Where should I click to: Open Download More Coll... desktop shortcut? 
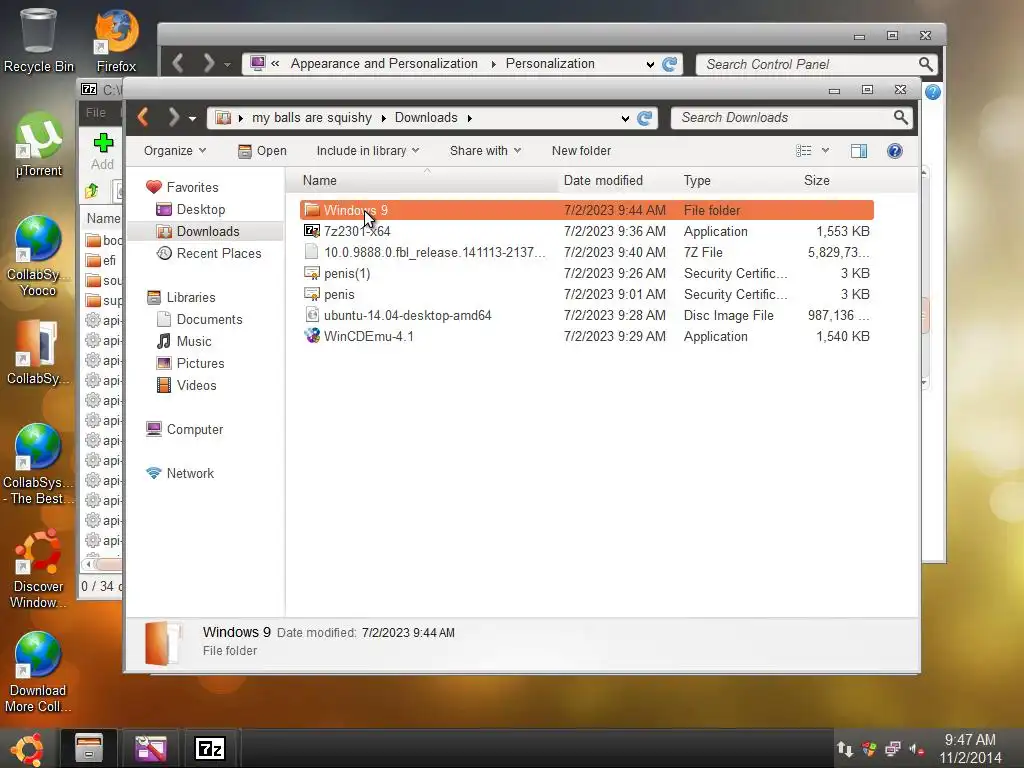[x=38, y=673]
